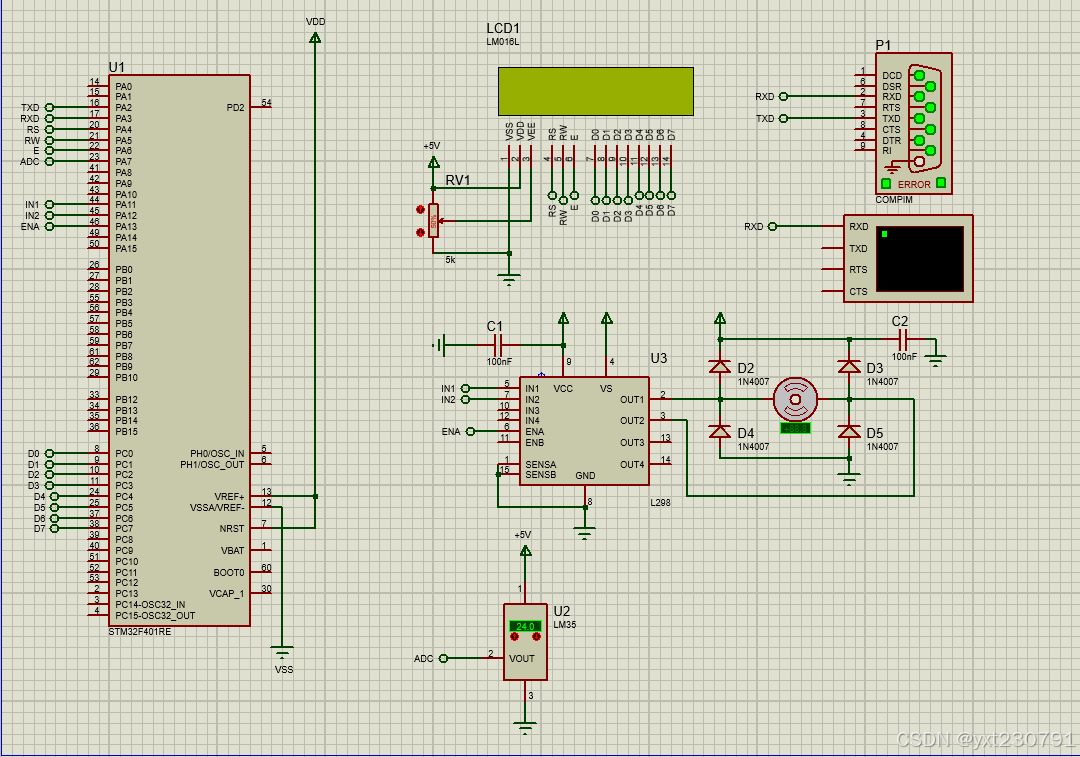
Task: Select diode D3
Action: click(849, 366)
